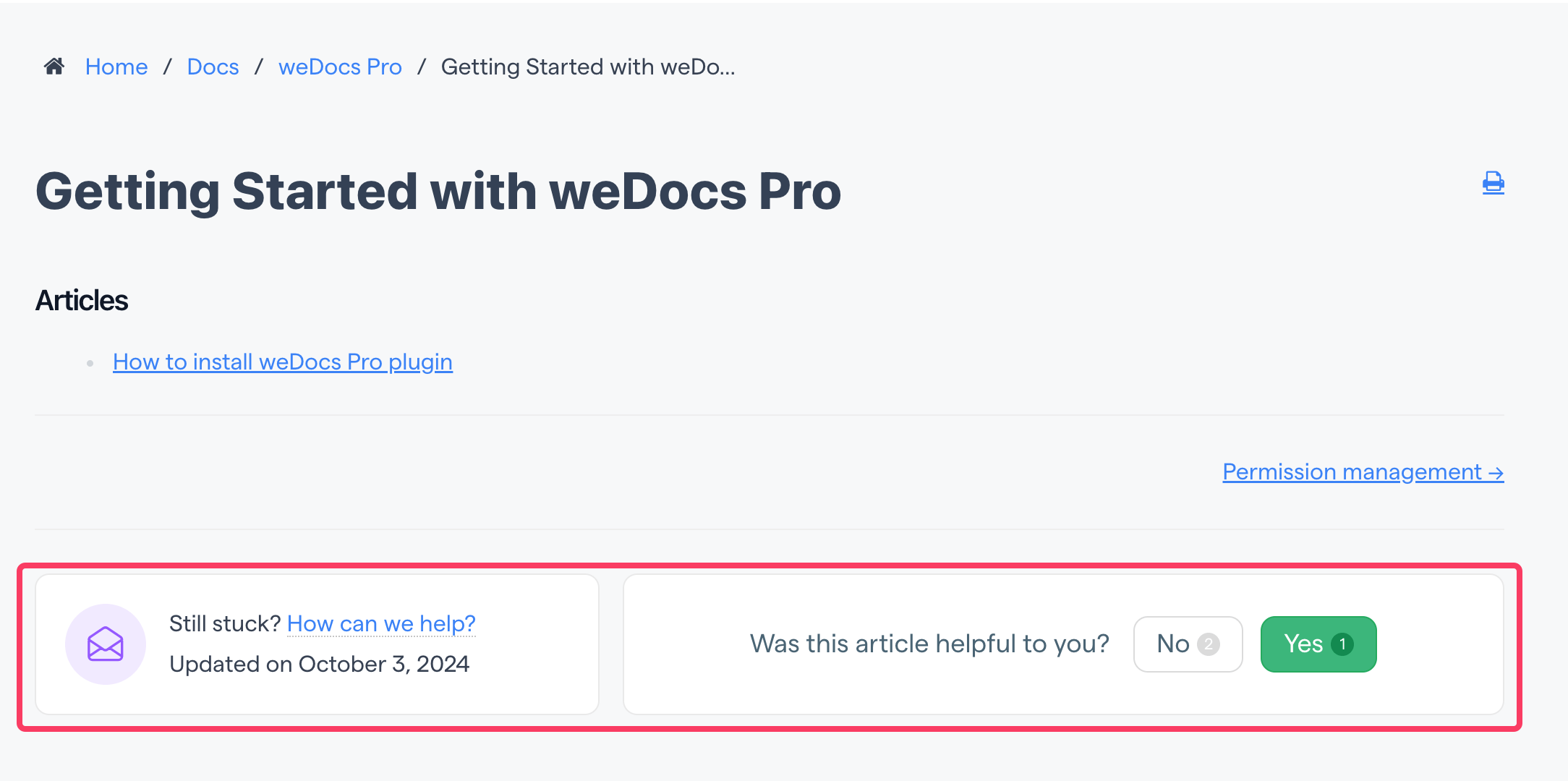Click the Still stuck? label
The width and height of the screenshot is (1568, 781).
225,623
